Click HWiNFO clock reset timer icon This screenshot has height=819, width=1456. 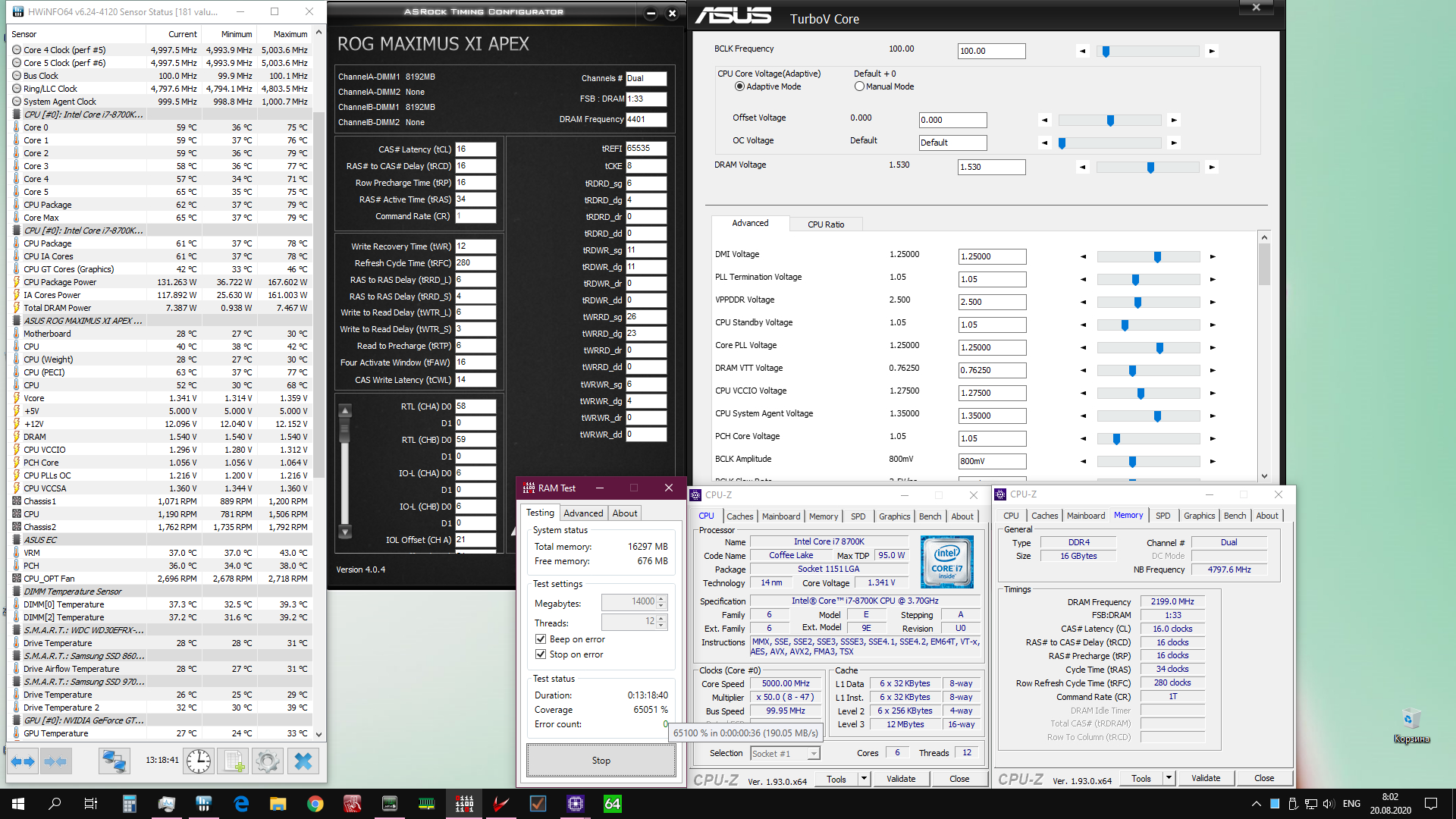pos(199,761)
